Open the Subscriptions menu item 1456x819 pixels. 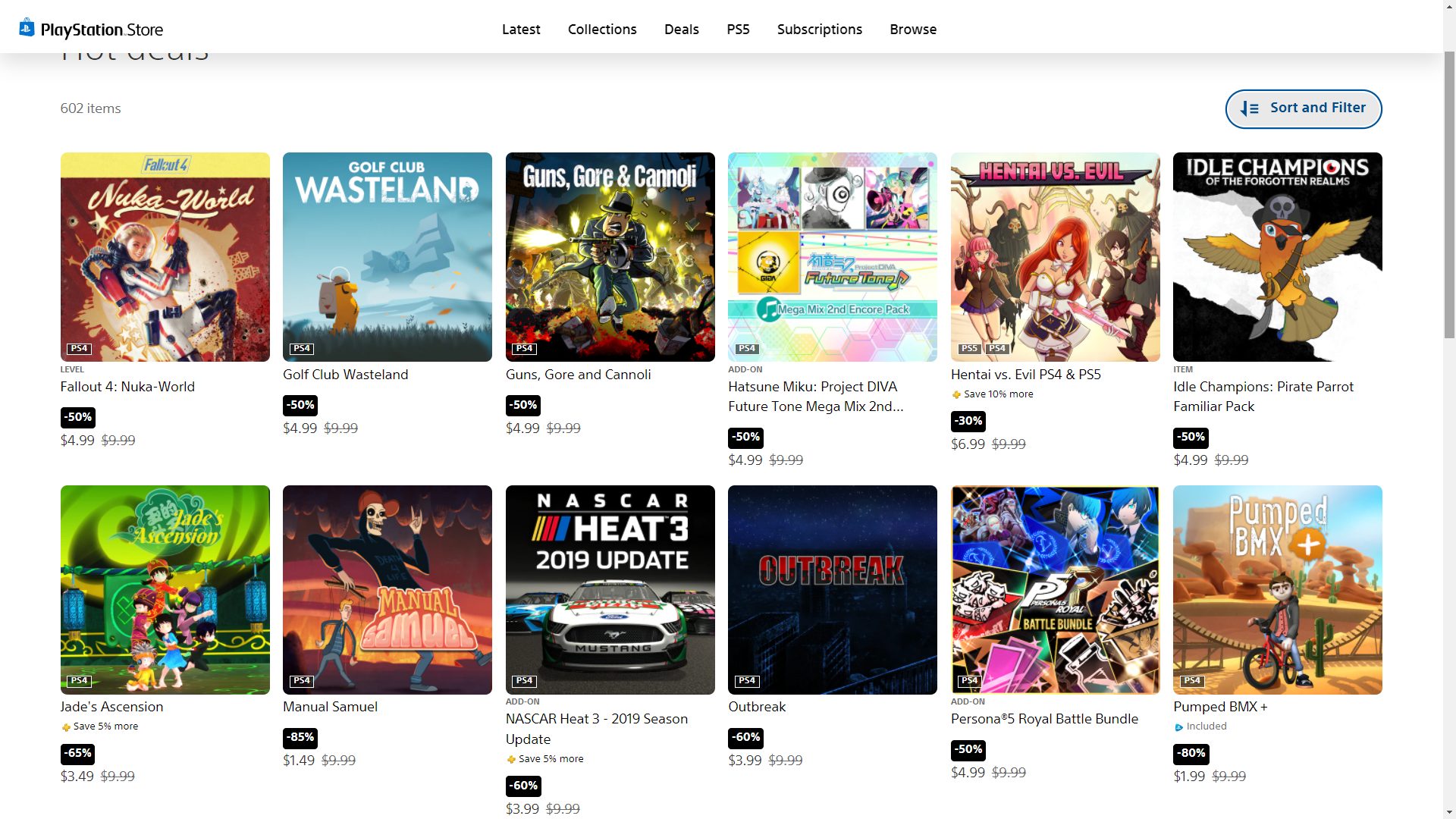pos(819,30)
